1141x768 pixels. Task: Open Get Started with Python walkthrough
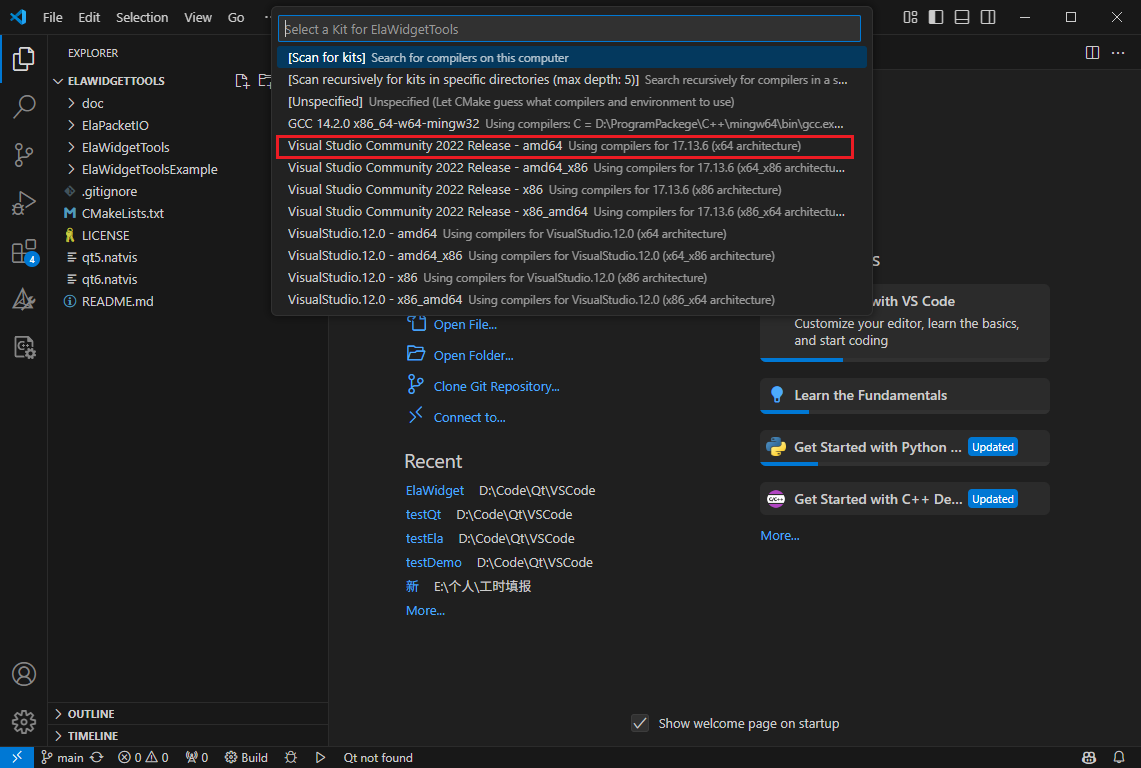point(905,447)
